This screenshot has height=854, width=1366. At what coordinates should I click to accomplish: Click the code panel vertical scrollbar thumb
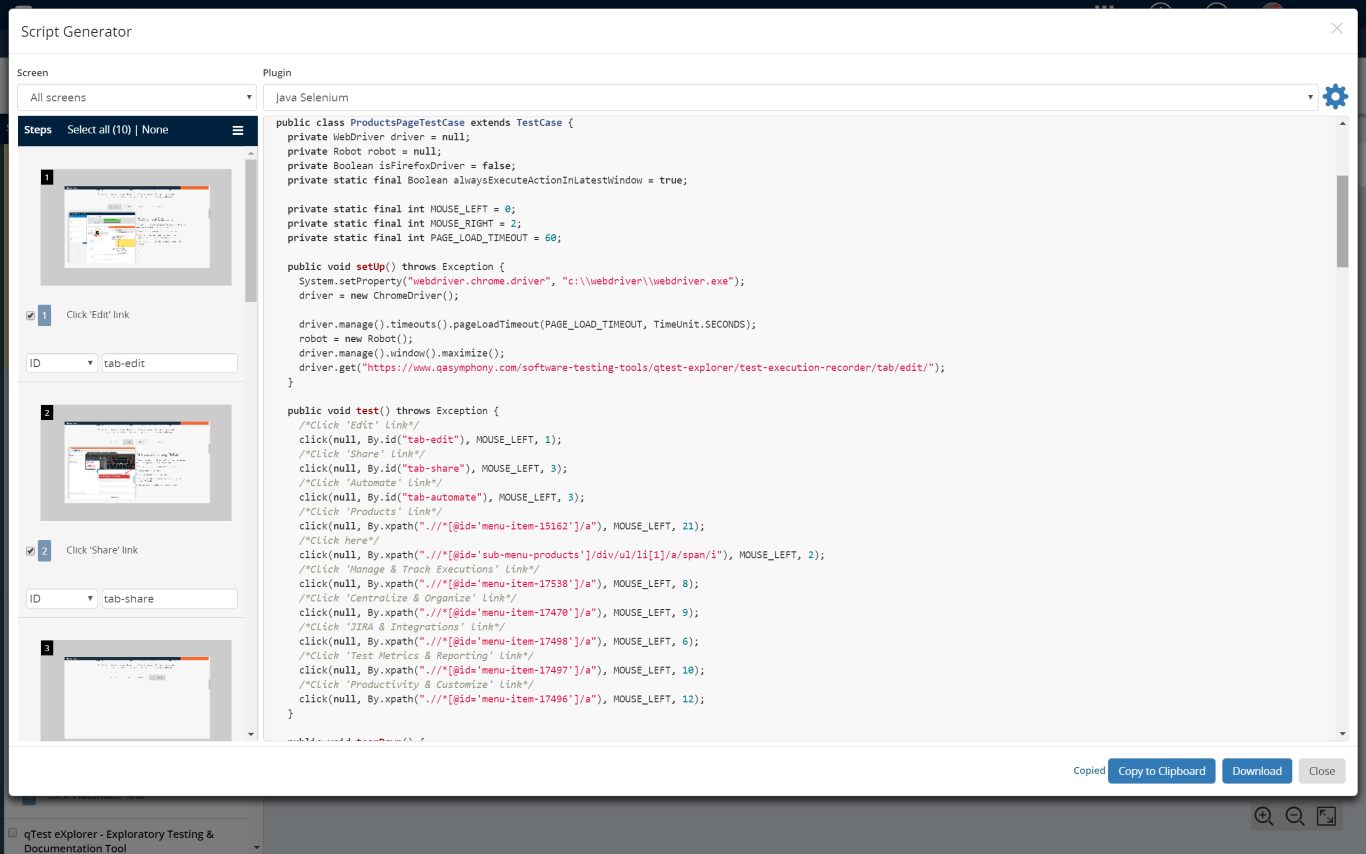[x=1342, y=220]
